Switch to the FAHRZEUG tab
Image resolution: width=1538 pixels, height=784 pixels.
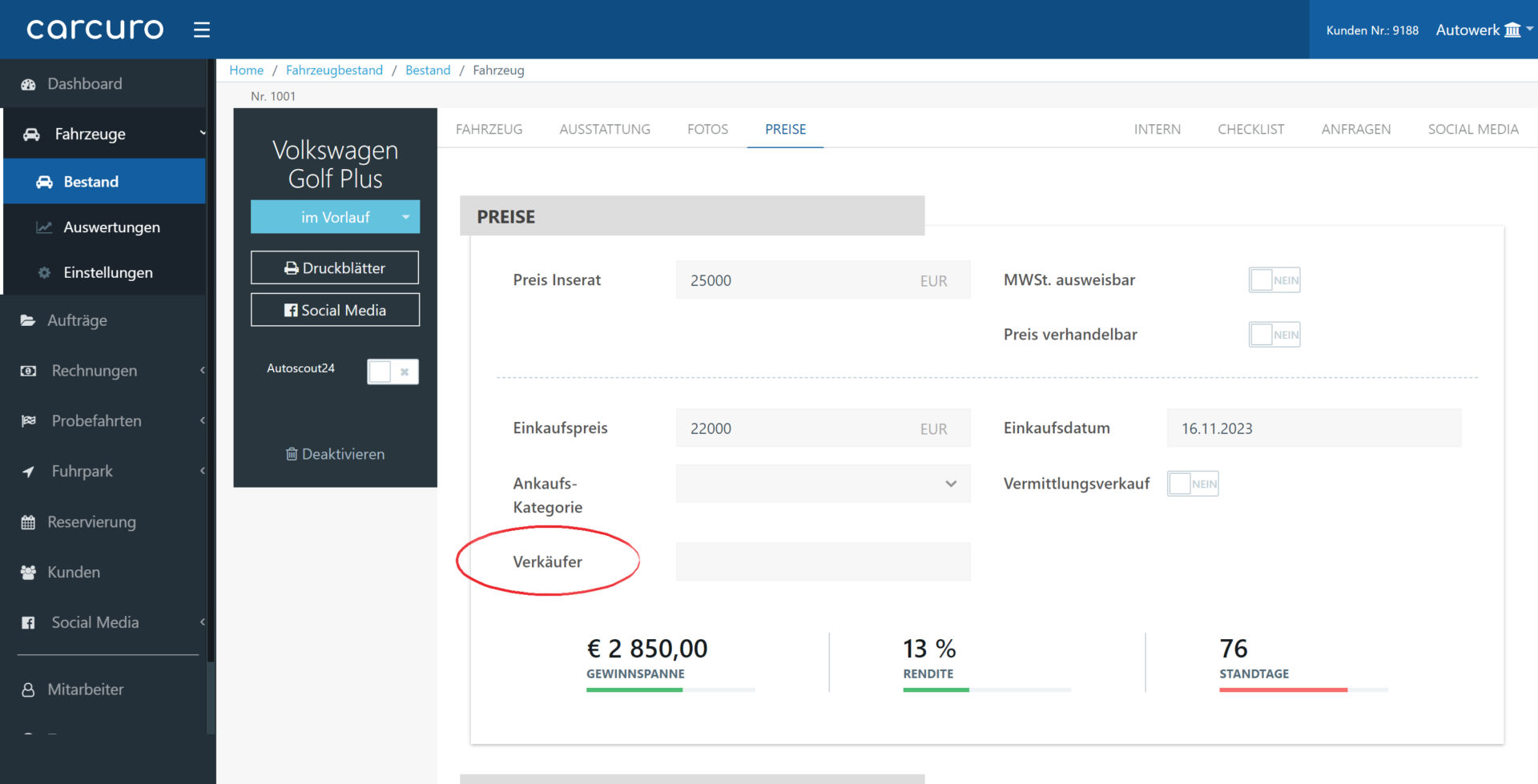[489, 129]
